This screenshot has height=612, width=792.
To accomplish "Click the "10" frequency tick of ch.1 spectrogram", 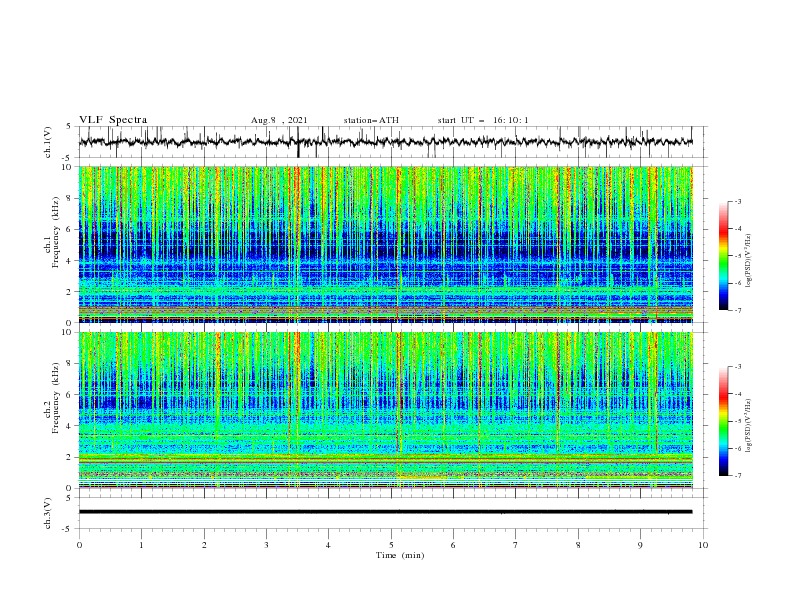I will pos(67,167).
